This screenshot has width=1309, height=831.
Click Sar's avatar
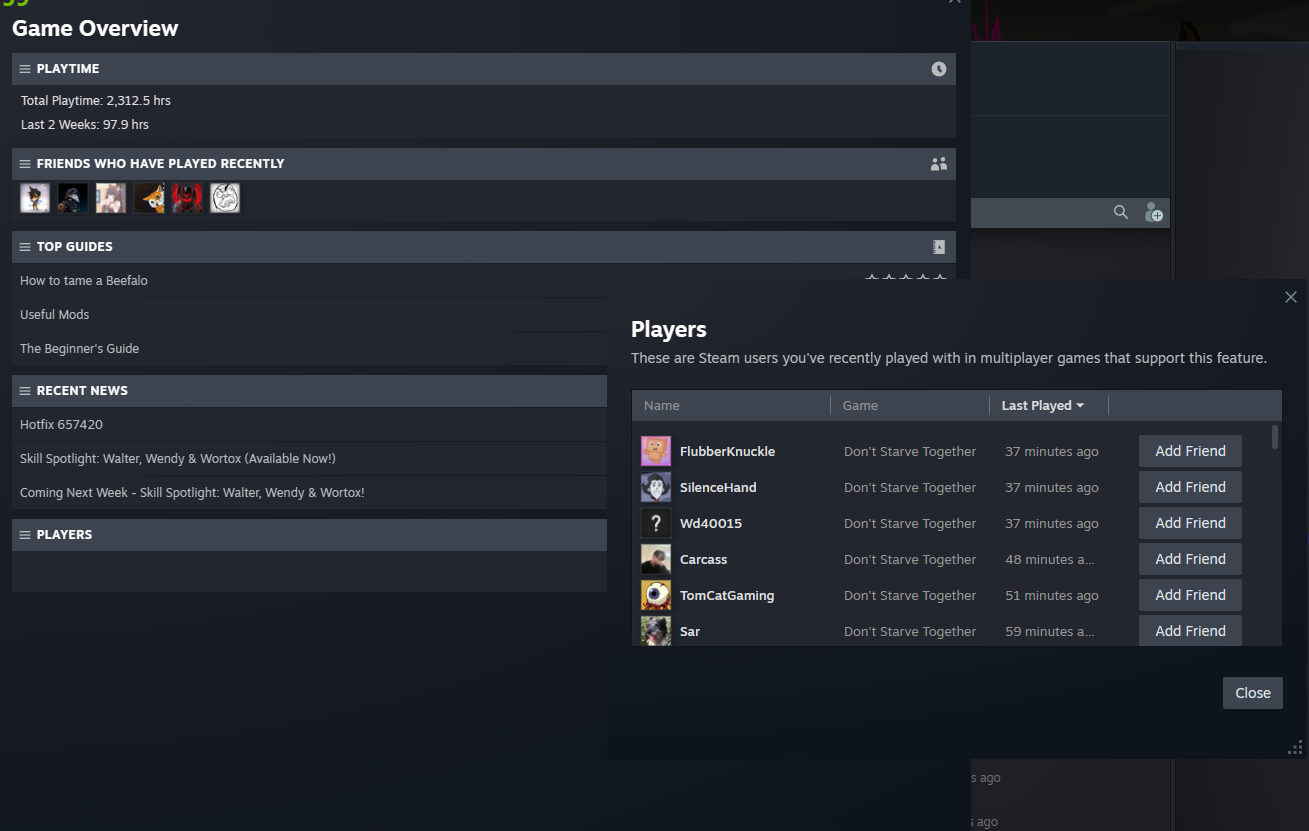click(x=656, y=631)
